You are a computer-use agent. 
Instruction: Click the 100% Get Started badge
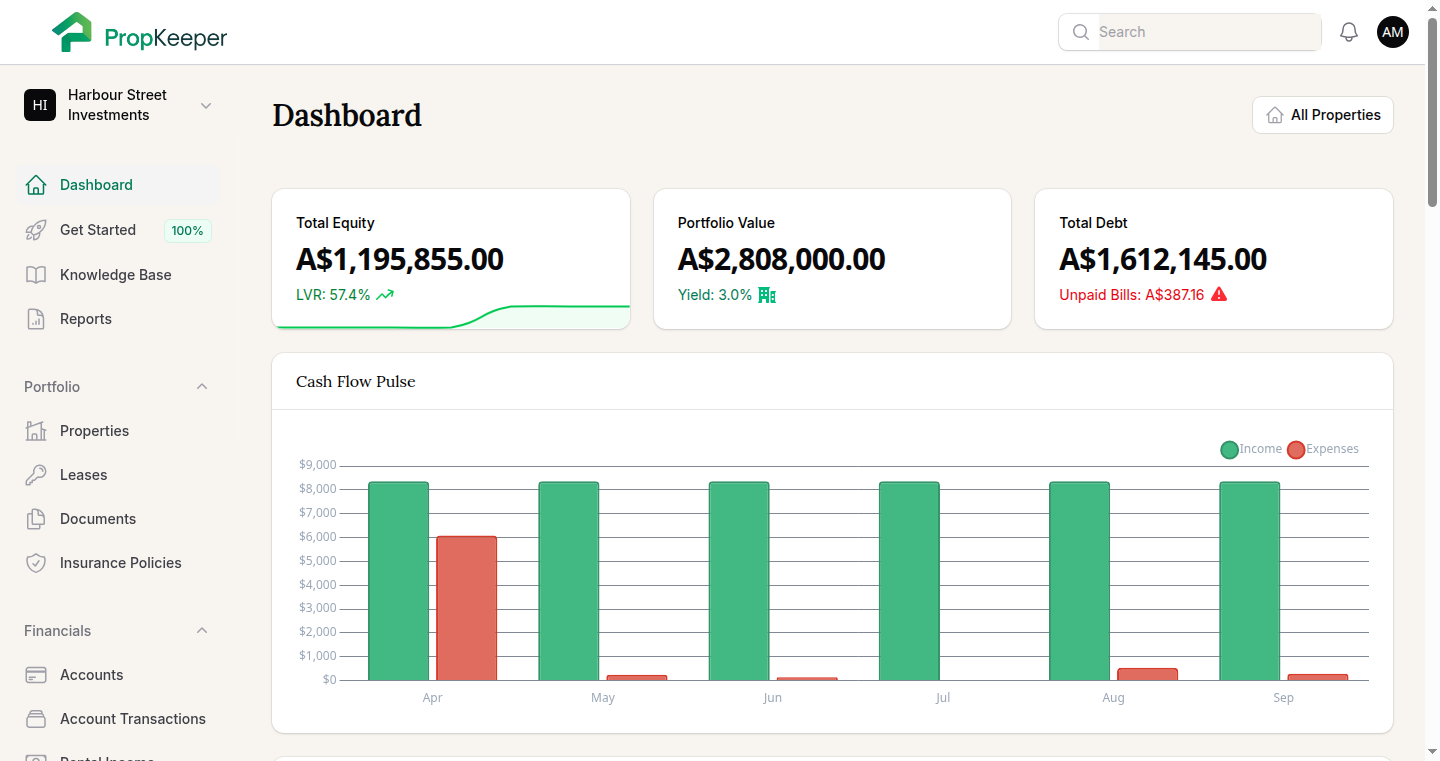pos(187,231)
